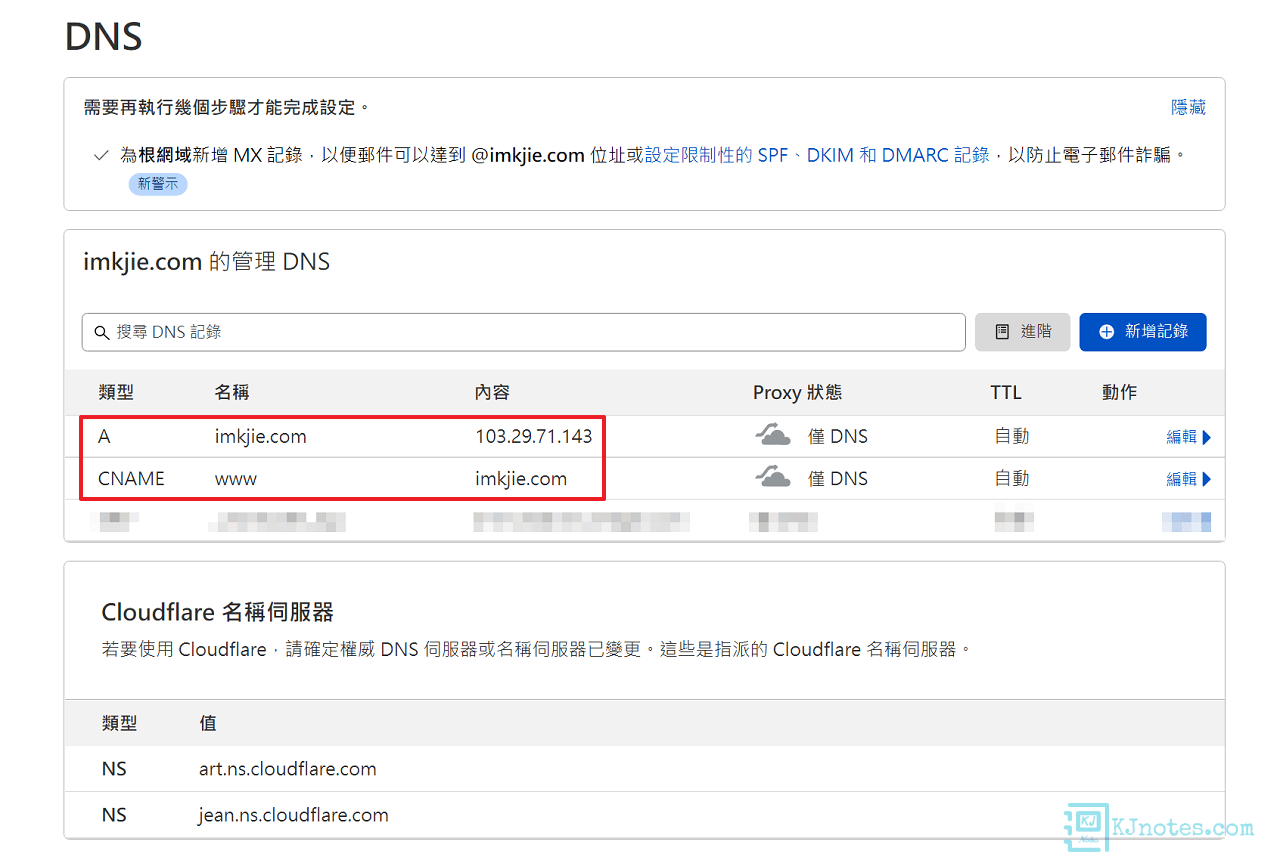This screenshot has width=1280, height=857.
Task: Click the 名稱 column header
Action: [232, 393]
